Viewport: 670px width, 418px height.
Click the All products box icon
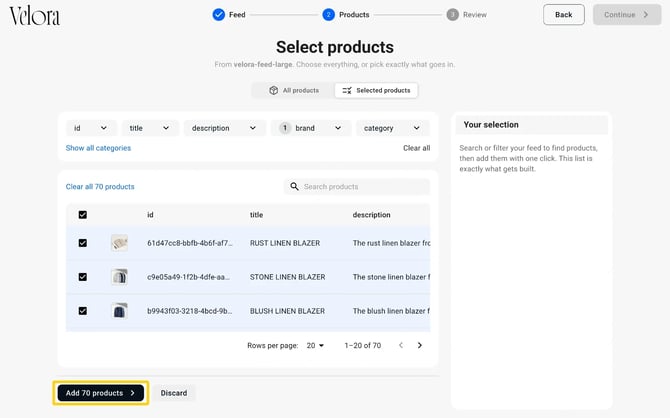pyautogui.click(x=273, y=90)
